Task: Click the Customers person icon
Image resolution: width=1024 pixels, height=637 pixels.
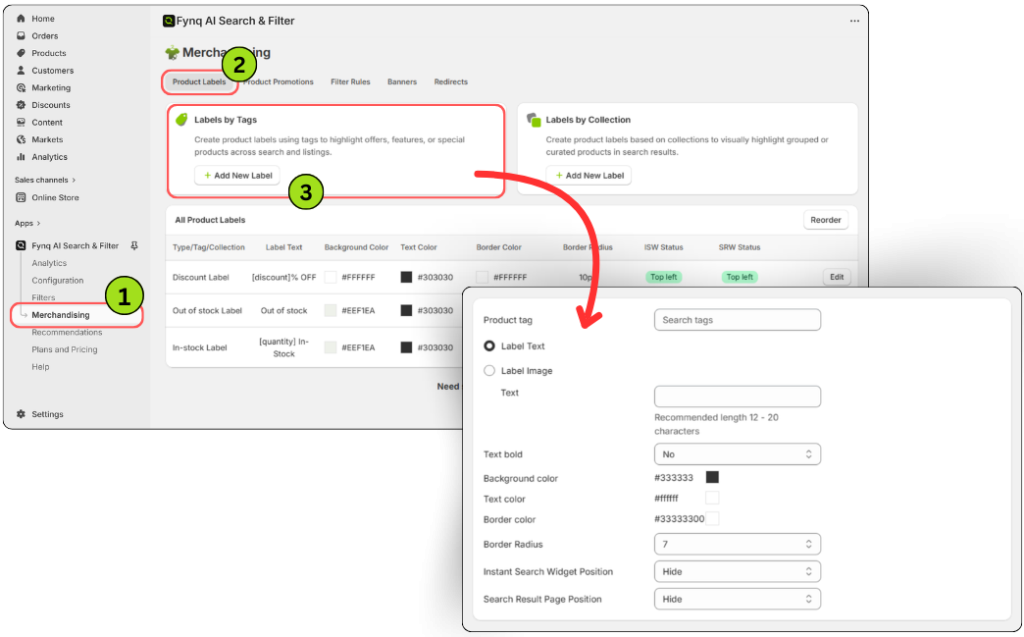Action: pos(21,70)
